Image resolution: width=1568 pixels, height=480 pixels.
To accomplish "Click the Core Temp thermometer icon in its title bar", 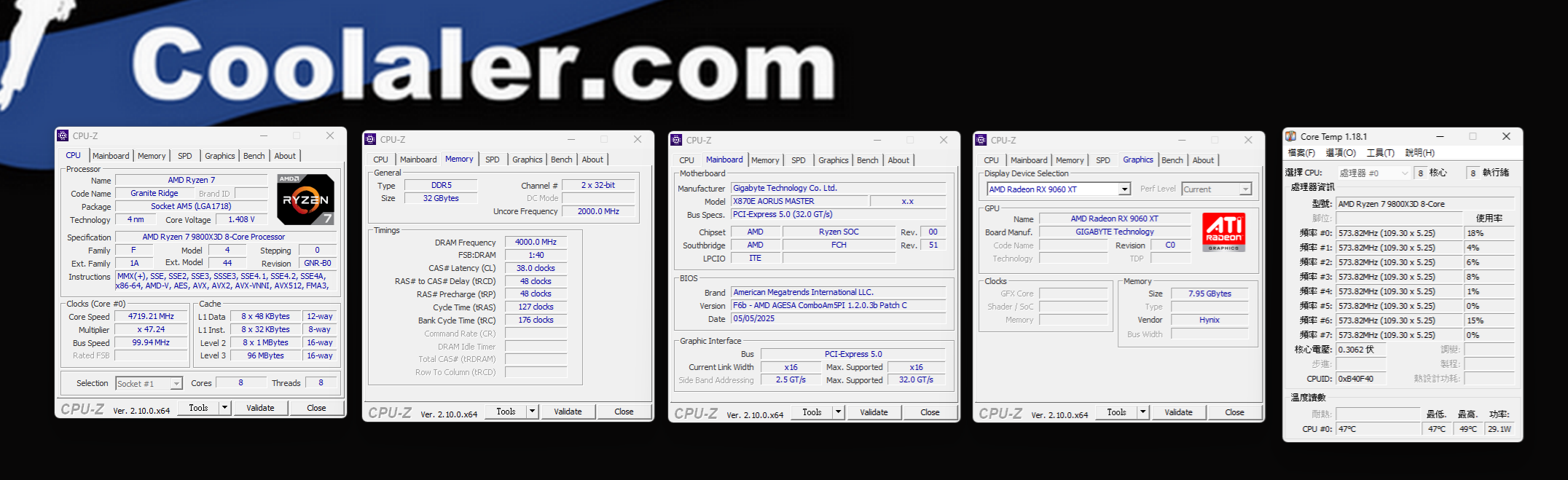I will click(1291, 136).
